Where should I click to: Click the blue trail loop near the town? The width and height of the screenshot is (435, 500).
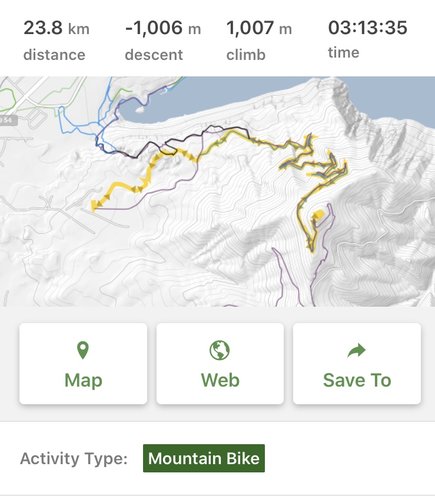pyautogui.click(x=77, y=125)
